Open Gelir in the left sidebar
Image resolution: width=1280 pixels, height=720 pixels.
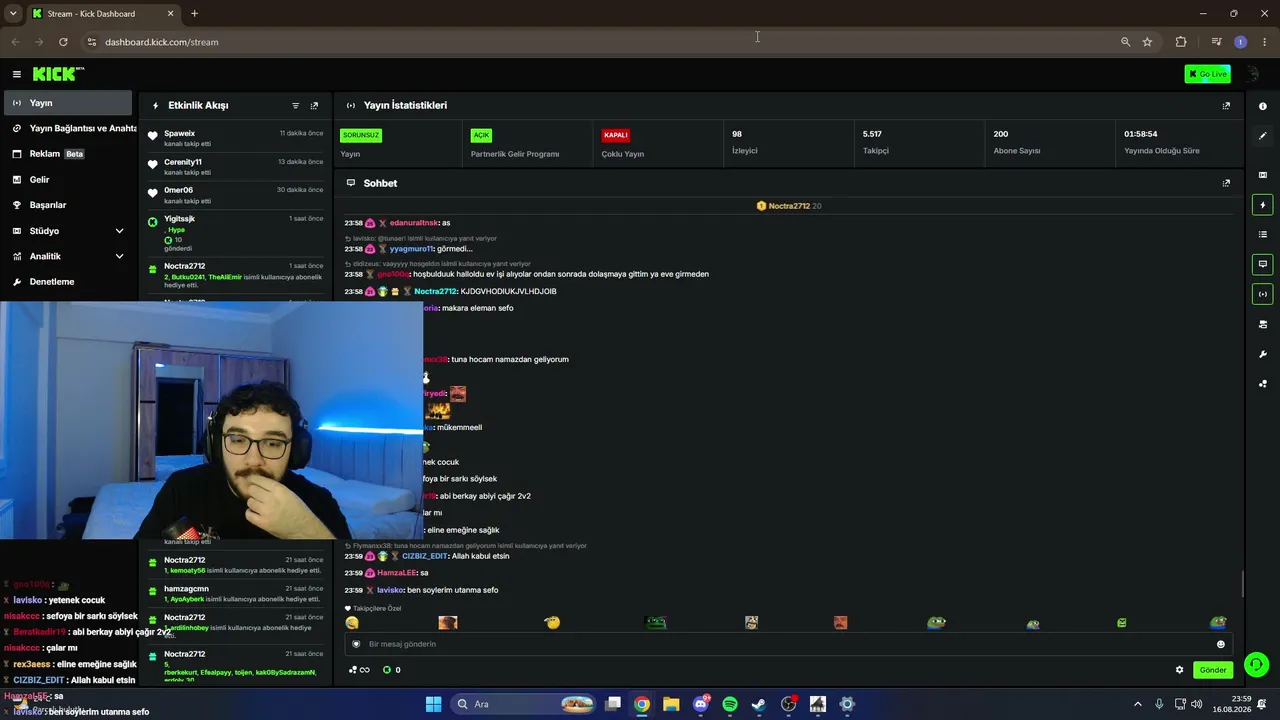coord(68,180)
